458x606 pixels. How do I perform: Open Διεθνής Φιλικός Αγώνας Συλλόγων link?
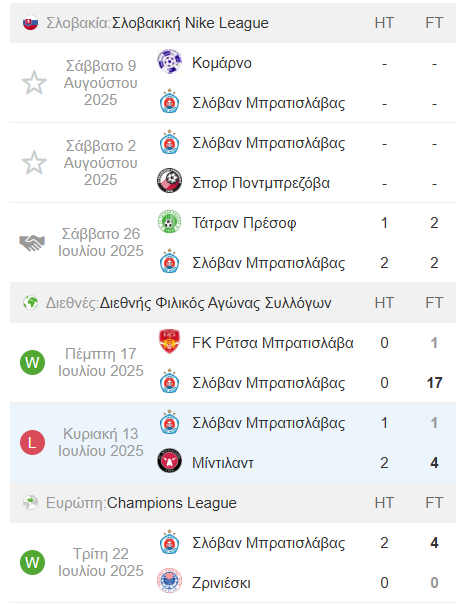pyautogui.click(x=215, y=303)
